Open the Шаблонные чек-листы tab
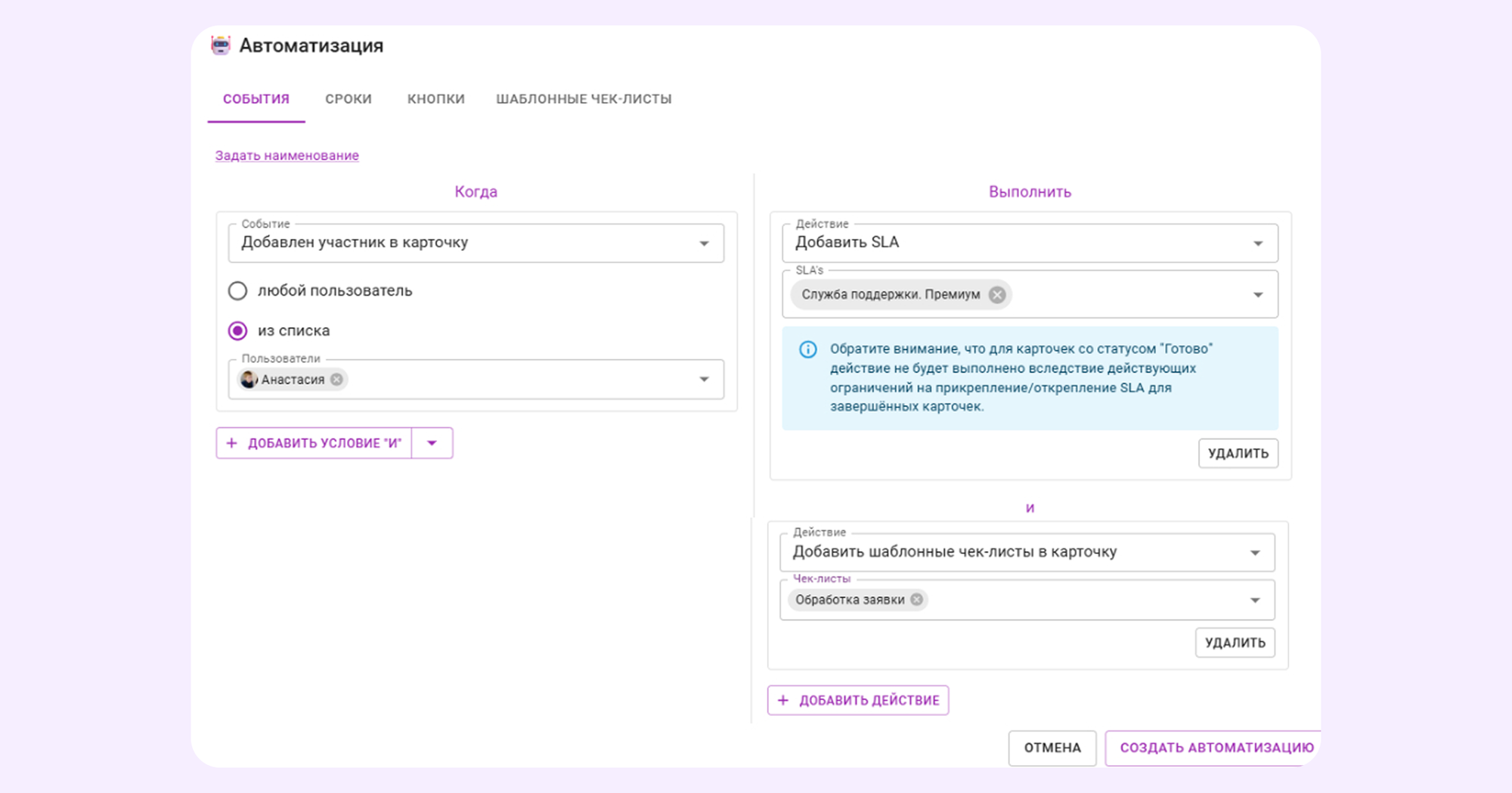1512x793 pixels. click(584, 99)
